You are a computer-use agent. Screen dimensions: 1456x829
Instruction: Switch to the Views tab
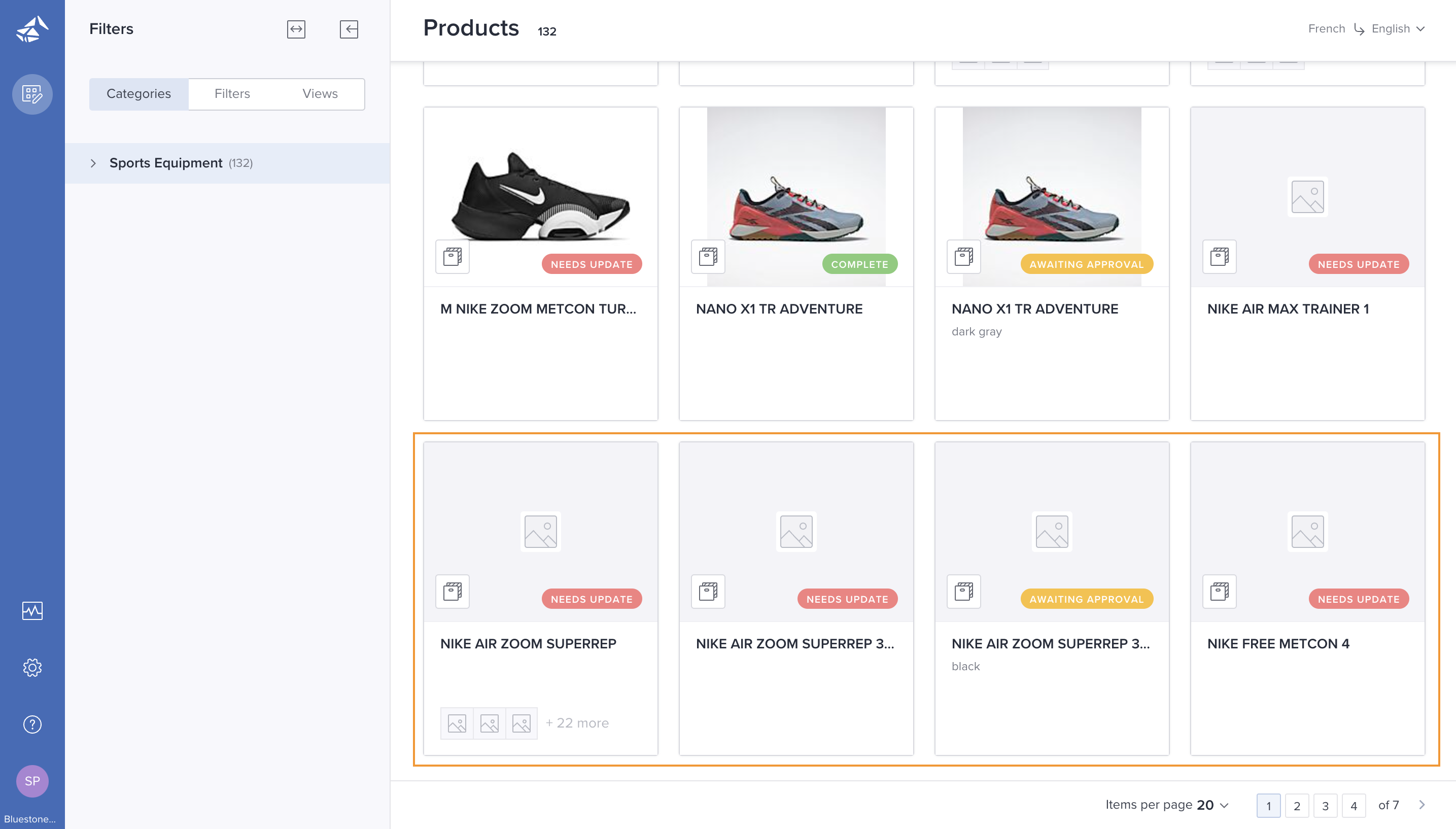pos(319,94)
